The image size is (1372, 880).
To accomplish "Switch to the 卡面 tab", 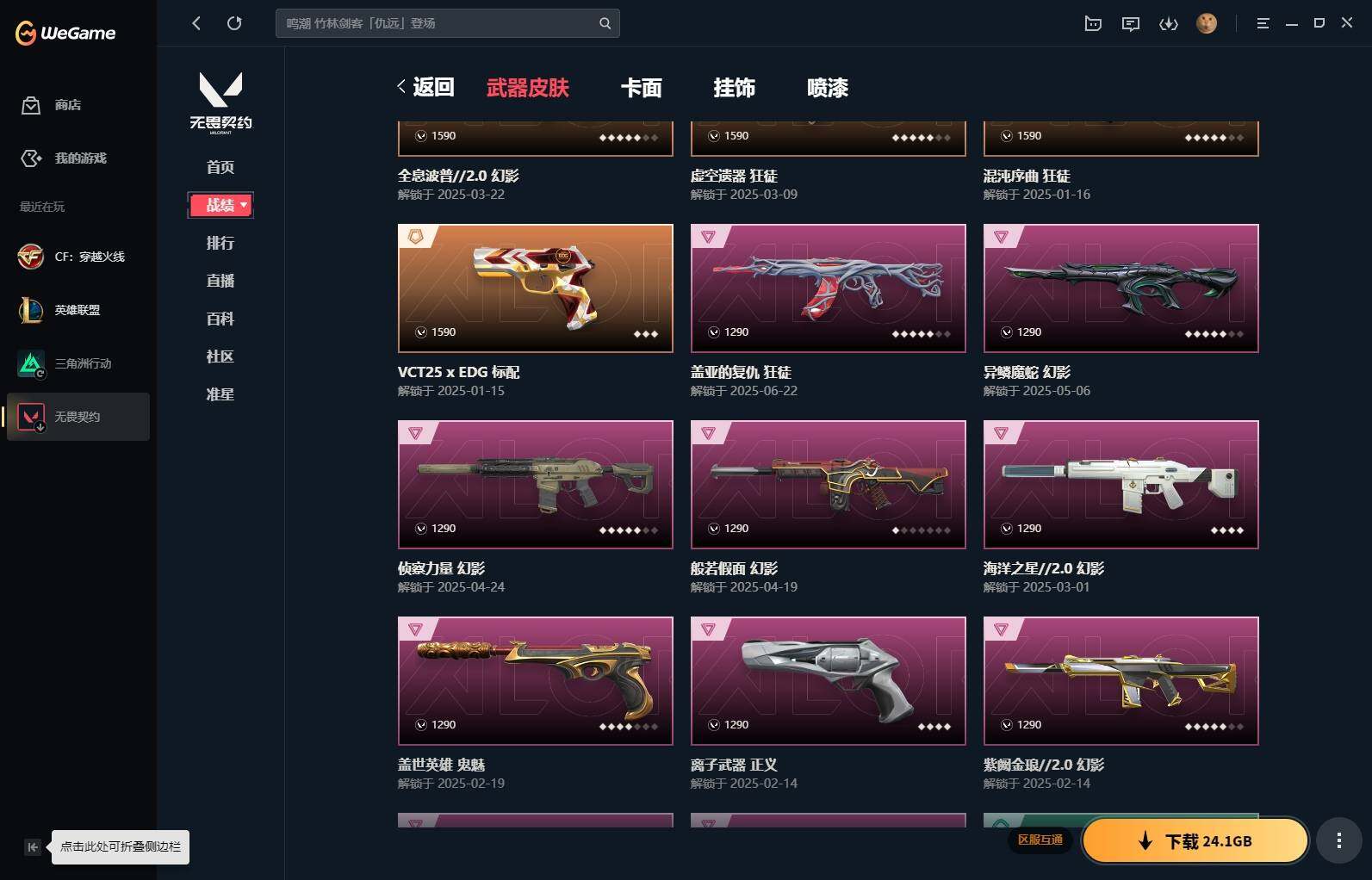I will point(642,88).
